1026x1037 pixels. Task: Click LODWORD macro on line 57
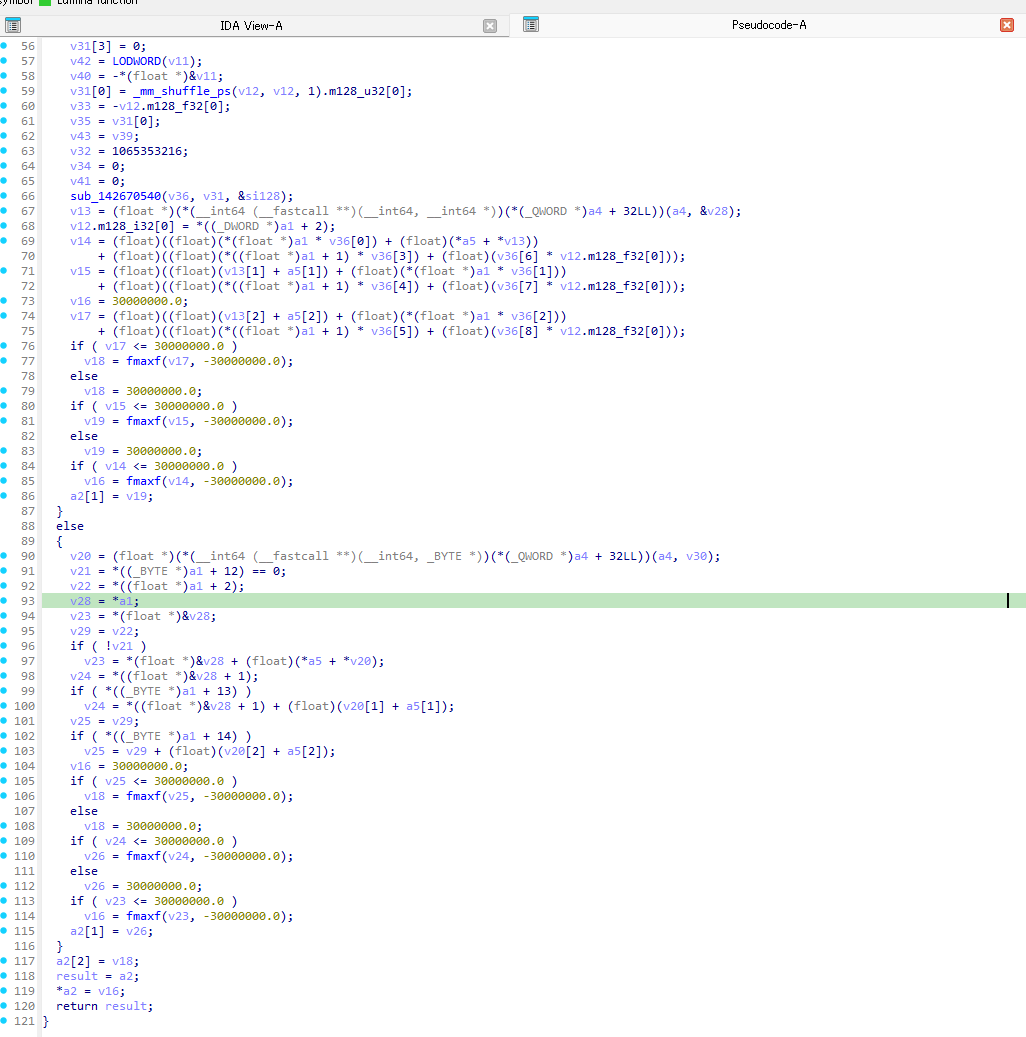coord(136,61)
